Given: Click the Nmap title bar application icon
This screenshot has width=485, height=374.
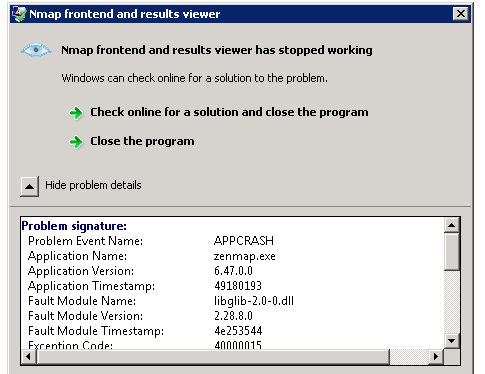Looking at the screenshot, I should pyautogui.click(x=19, y=14).
